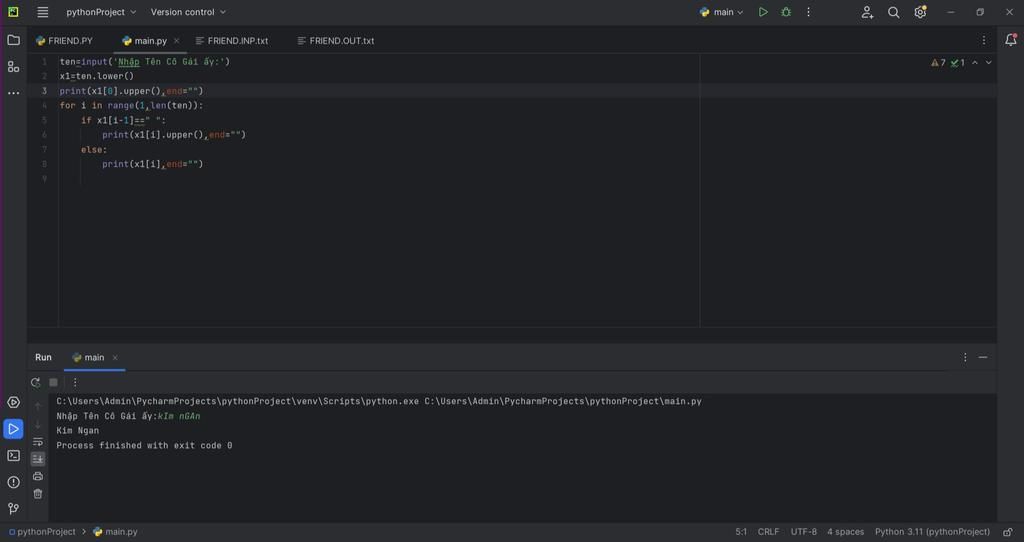
Task: Toggle soft-wrap in the Run console
Action: [38, 441]
